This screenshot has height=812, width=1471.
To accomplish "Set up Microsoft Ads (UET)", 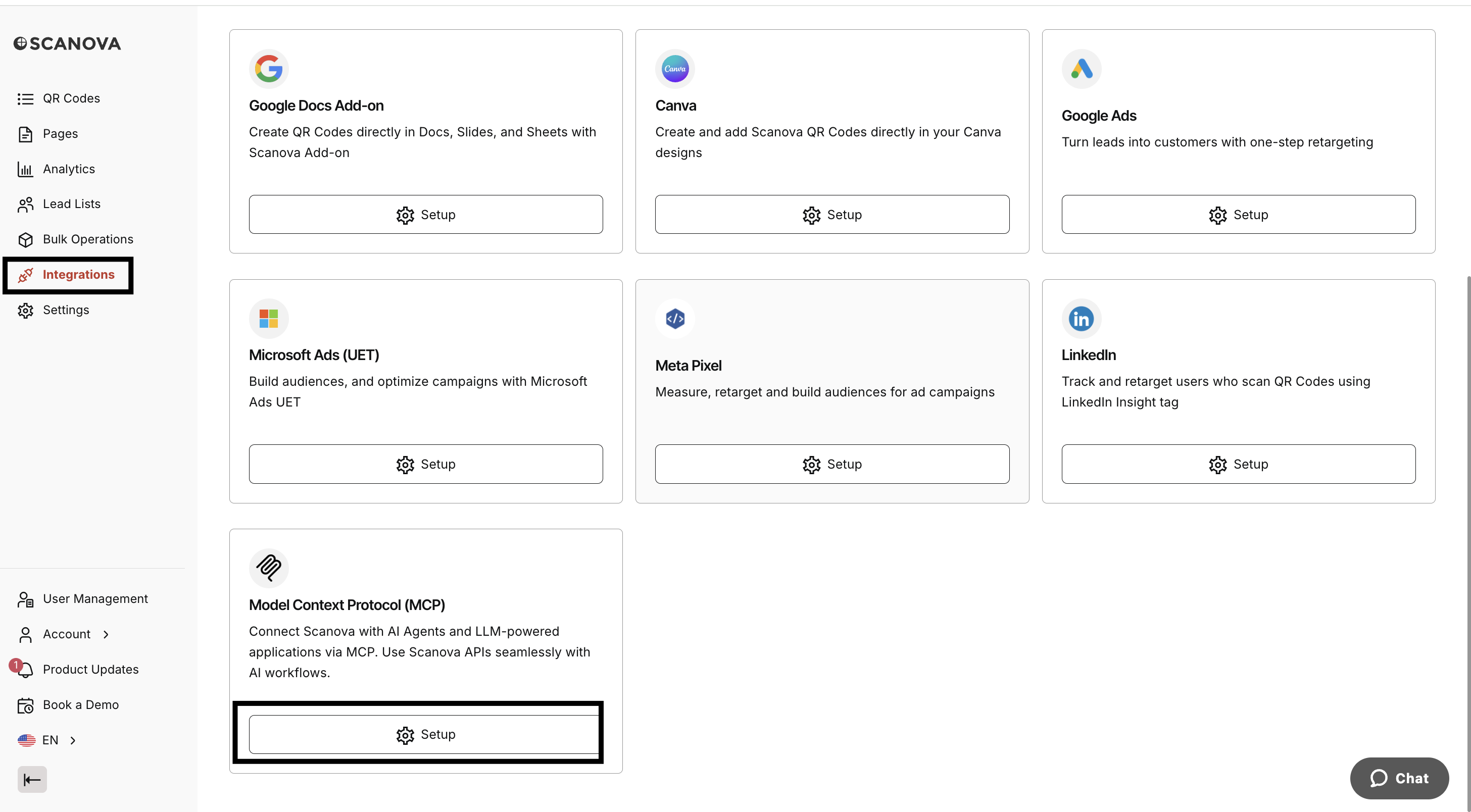I will click(x=426, y=464).
